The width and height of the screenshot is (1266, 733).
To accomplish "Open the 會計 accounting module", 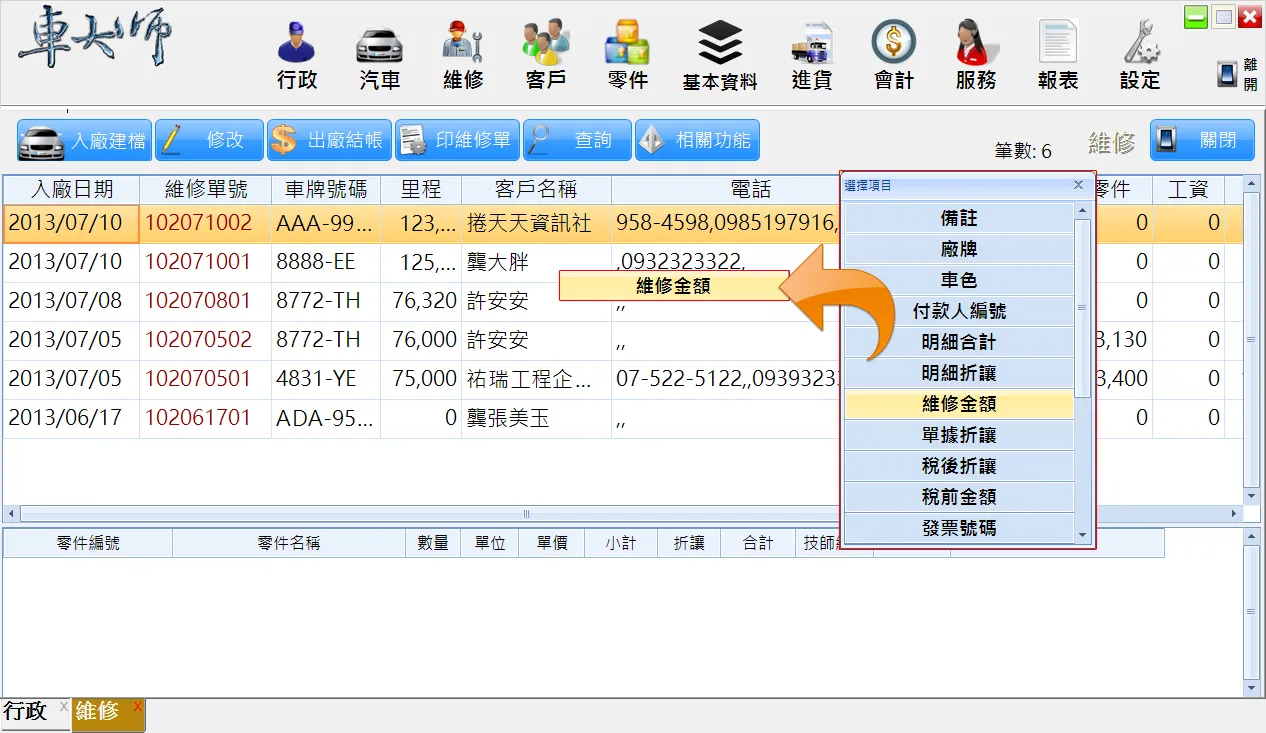I will pos(893,56).
